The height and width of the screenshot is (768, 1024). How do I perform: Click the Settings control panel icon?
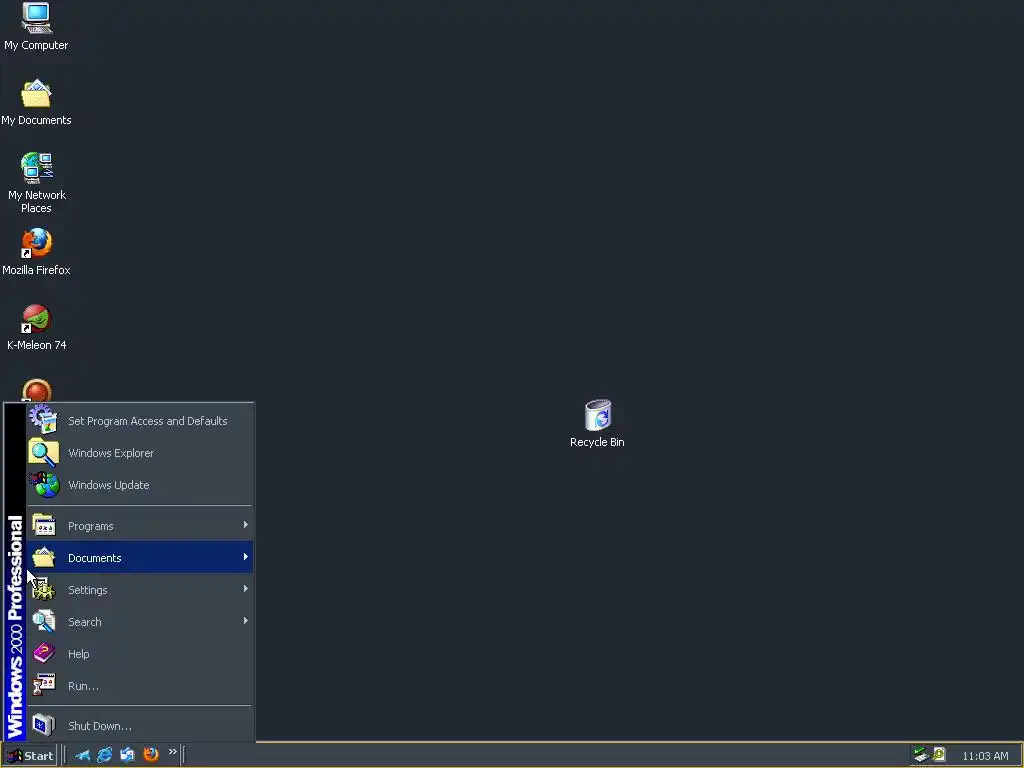pos(44,589)
